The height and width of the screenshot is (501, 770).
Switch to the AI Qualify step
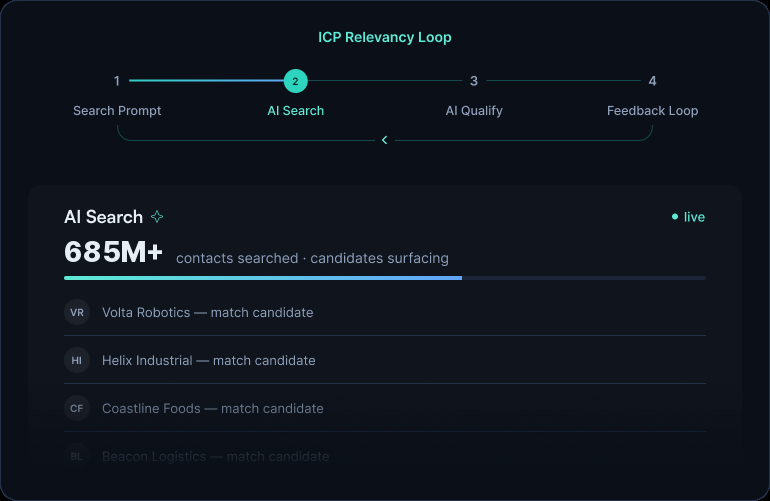point(474,111)
